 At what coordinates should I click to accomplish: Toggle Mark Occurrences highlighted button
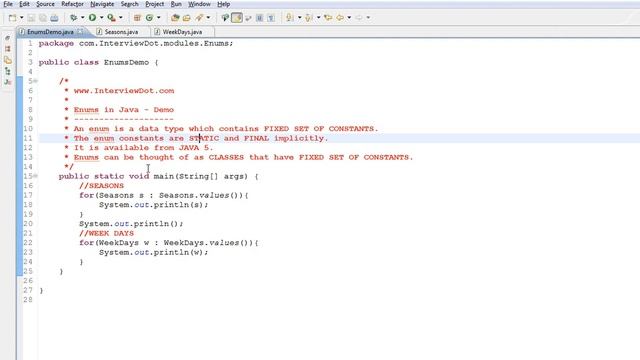click(237, 18)
